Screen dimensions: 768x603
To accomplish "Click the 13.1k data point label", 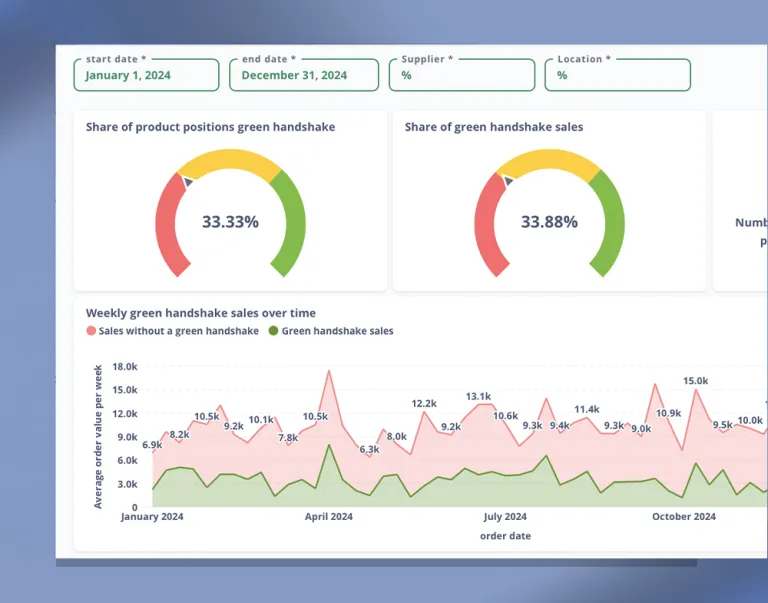I will [478, 397].
